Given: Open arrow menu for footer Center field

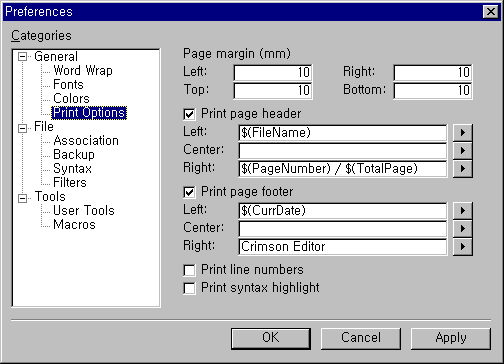Looking at the screenshot, I should pos(463,229).
